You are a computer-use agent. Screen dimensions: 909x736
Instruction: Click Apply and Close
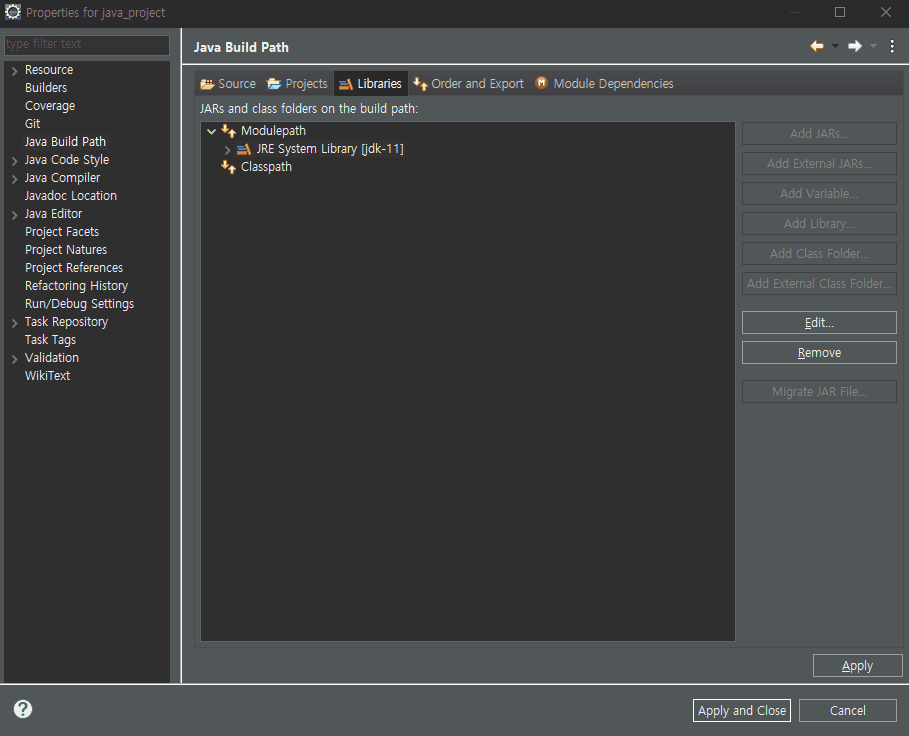click(x=742, y=711)
